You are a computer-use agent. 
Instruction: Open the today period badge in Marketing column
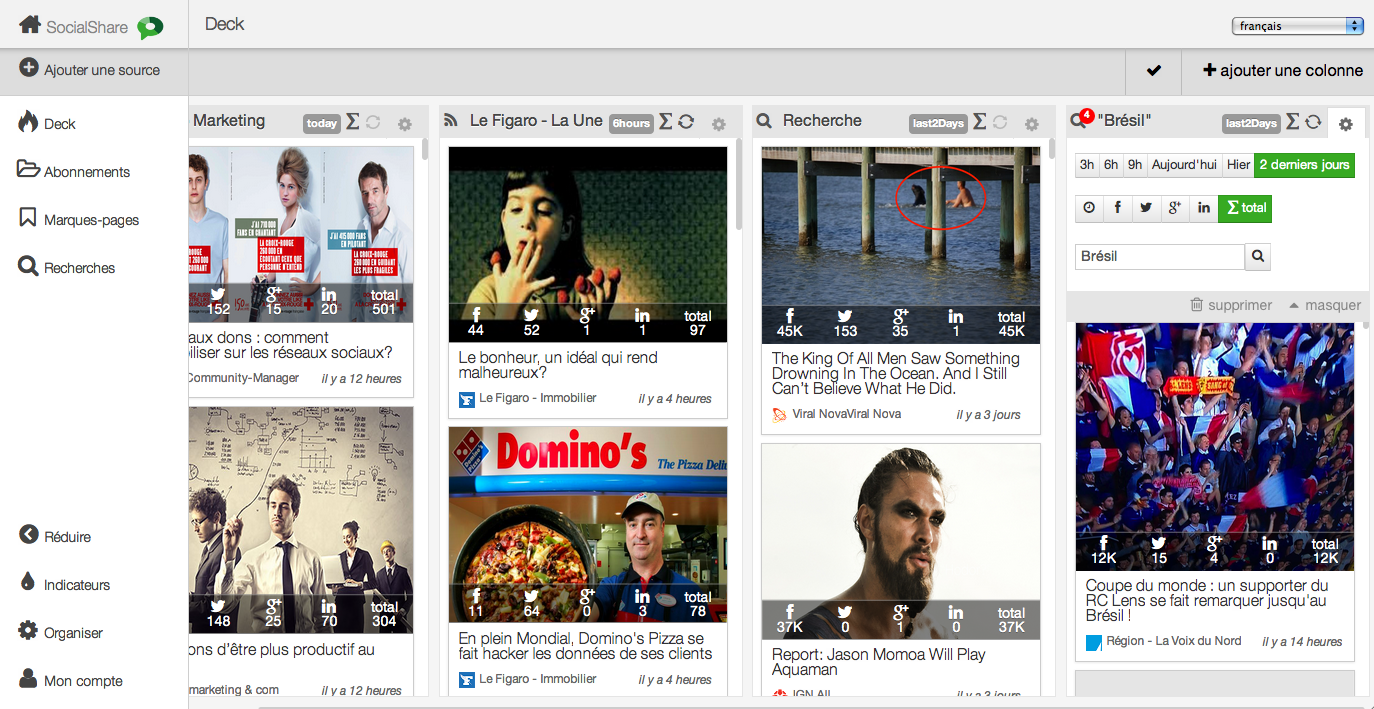(322, 124)
